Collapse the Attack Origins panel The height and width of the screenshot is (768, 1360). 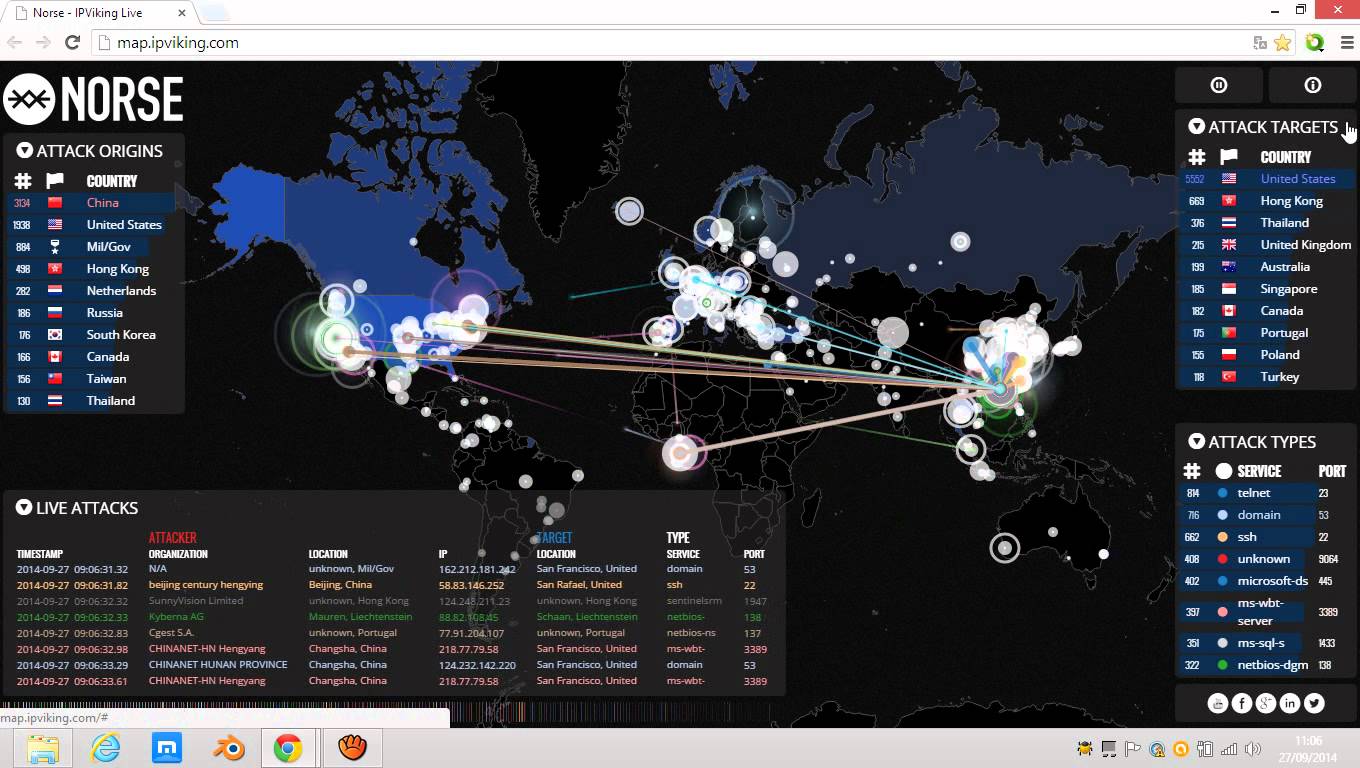pos(25,151)
